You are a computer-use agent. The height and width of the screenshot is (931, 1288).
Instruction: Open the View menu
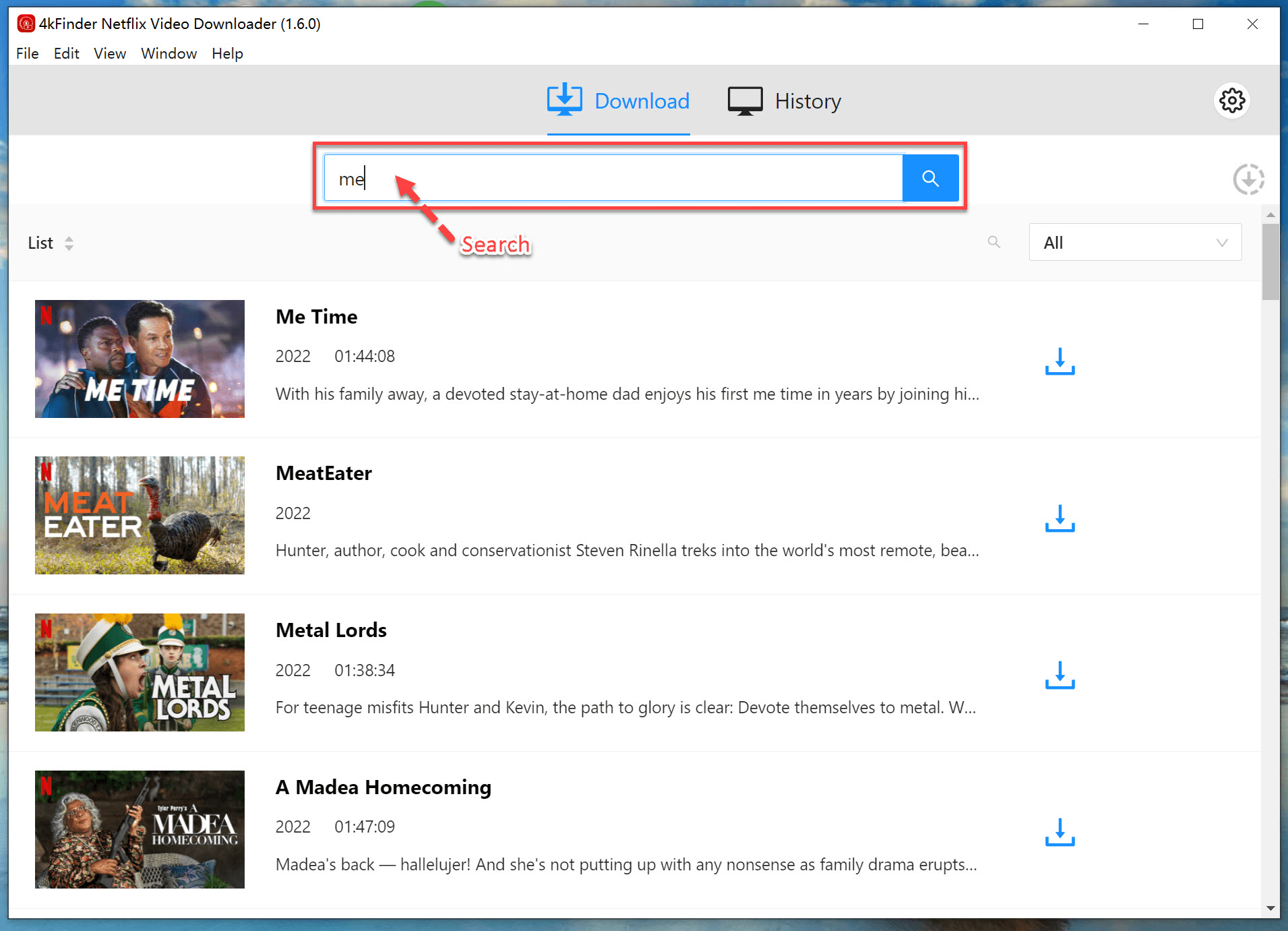[110, 53]
